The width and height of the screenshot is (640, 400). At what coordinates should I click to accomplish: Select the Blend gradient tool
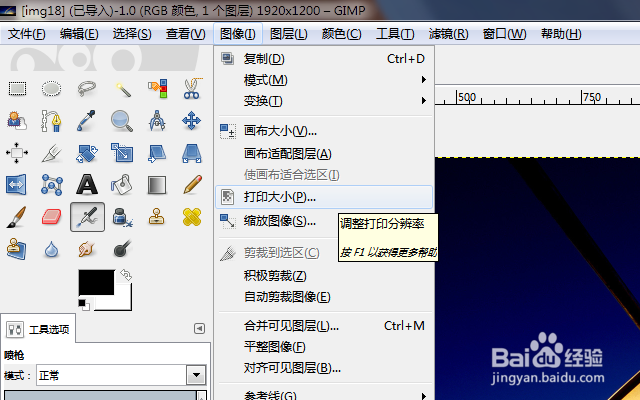pos(157,184)
